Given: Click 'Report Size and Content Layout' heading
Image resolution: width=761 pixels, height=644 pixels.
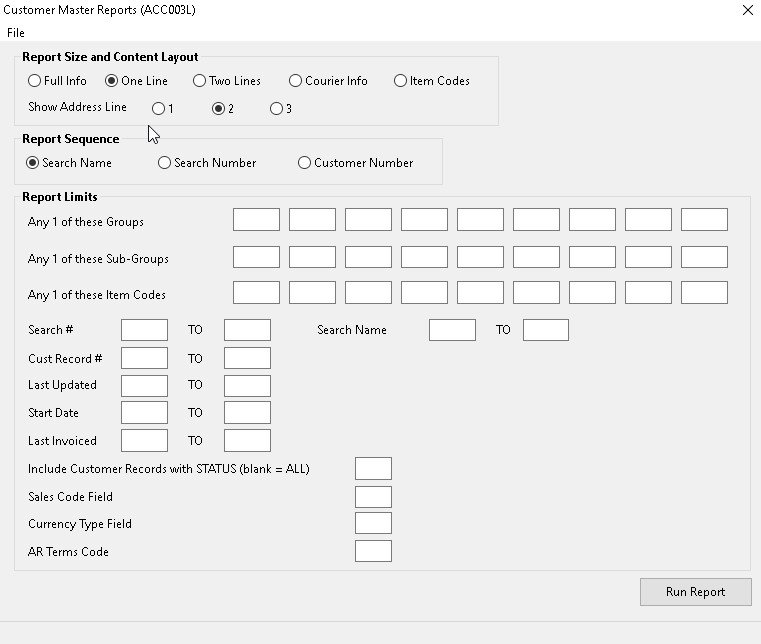Looking at the screenshot, I should [x=110, y=57].
